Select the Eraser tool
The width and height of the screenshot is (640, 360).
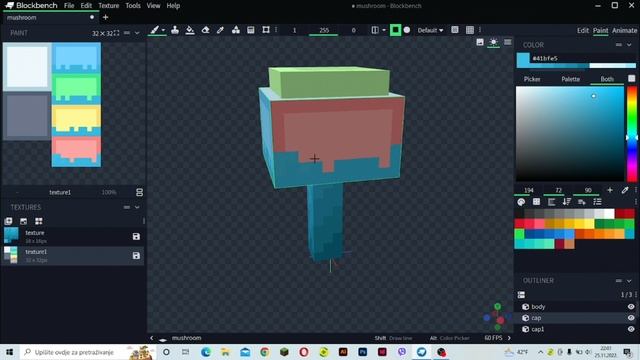[x=205, y=30]
